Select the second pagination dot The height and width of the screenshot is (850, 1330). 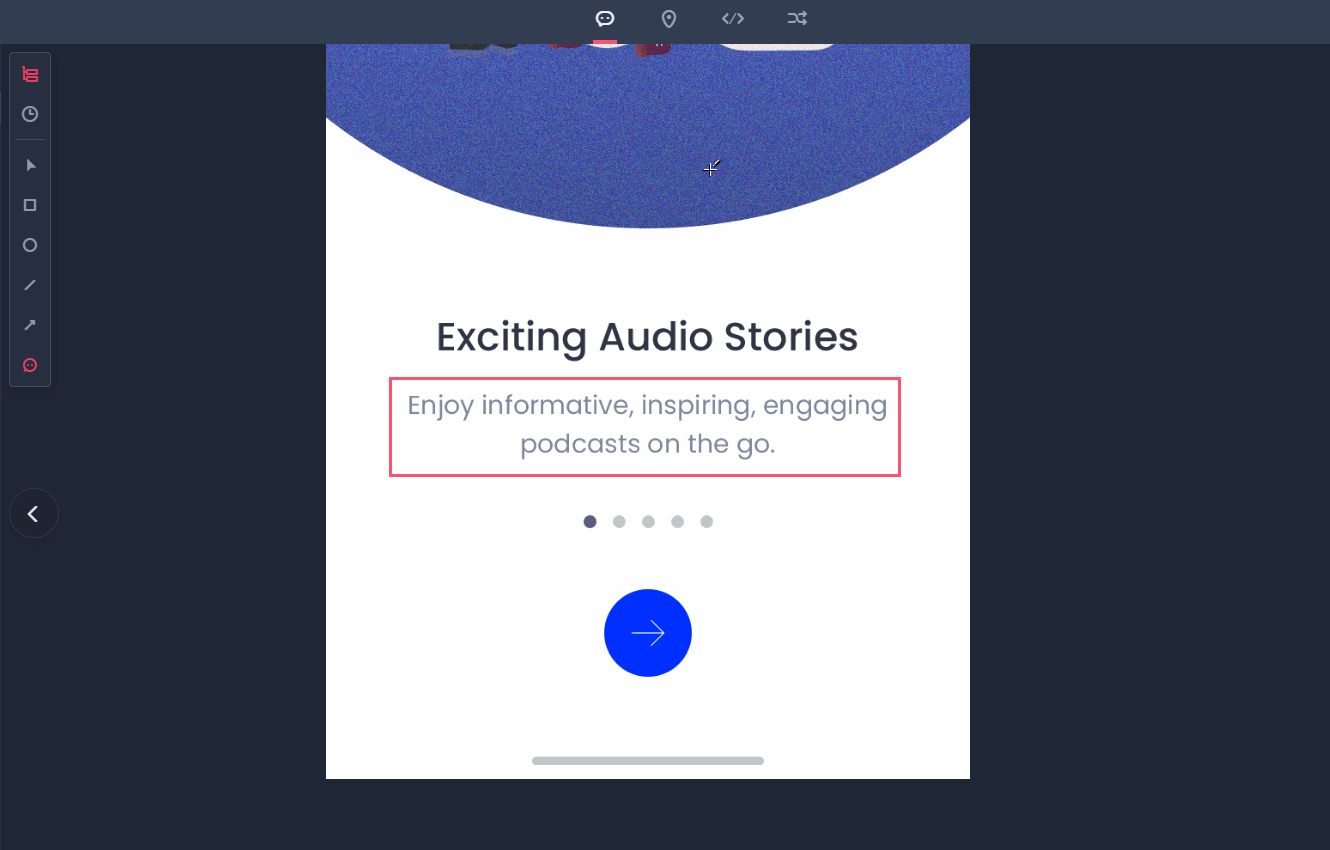coord(619,521)
